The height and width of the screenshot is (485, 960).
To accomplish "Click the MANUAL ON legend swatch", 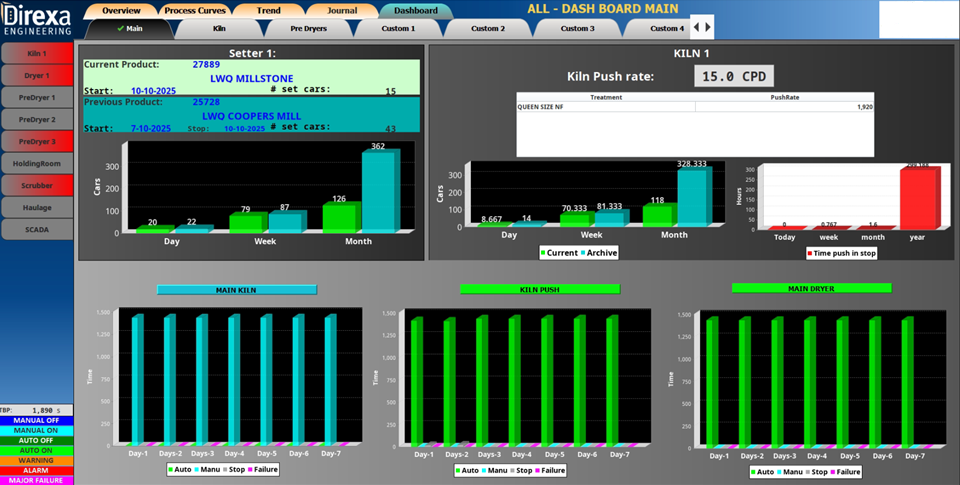I will point(37,430).
